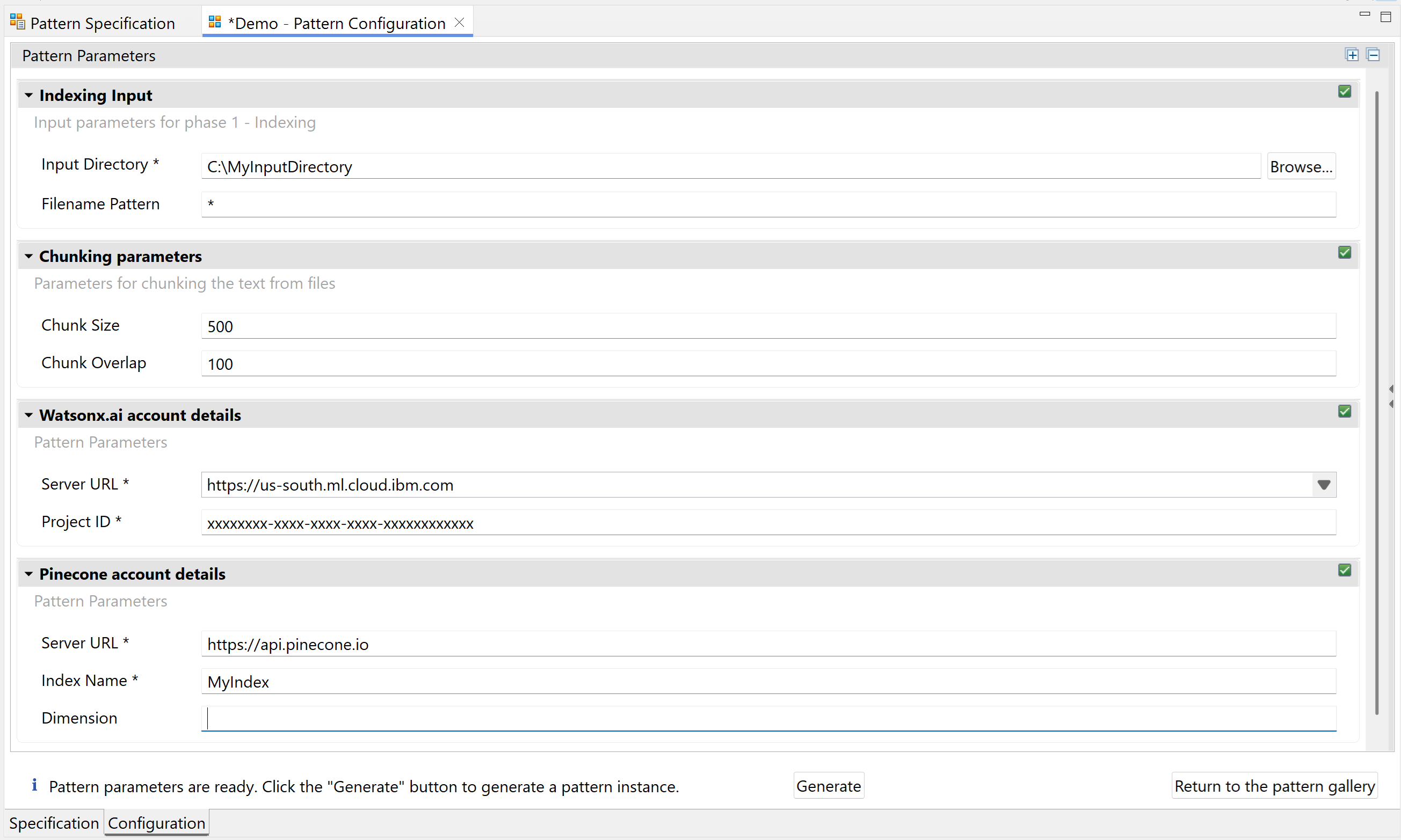1401x840 pixels.
Task: Click the information icon in status message
Action: pos(34,785)
